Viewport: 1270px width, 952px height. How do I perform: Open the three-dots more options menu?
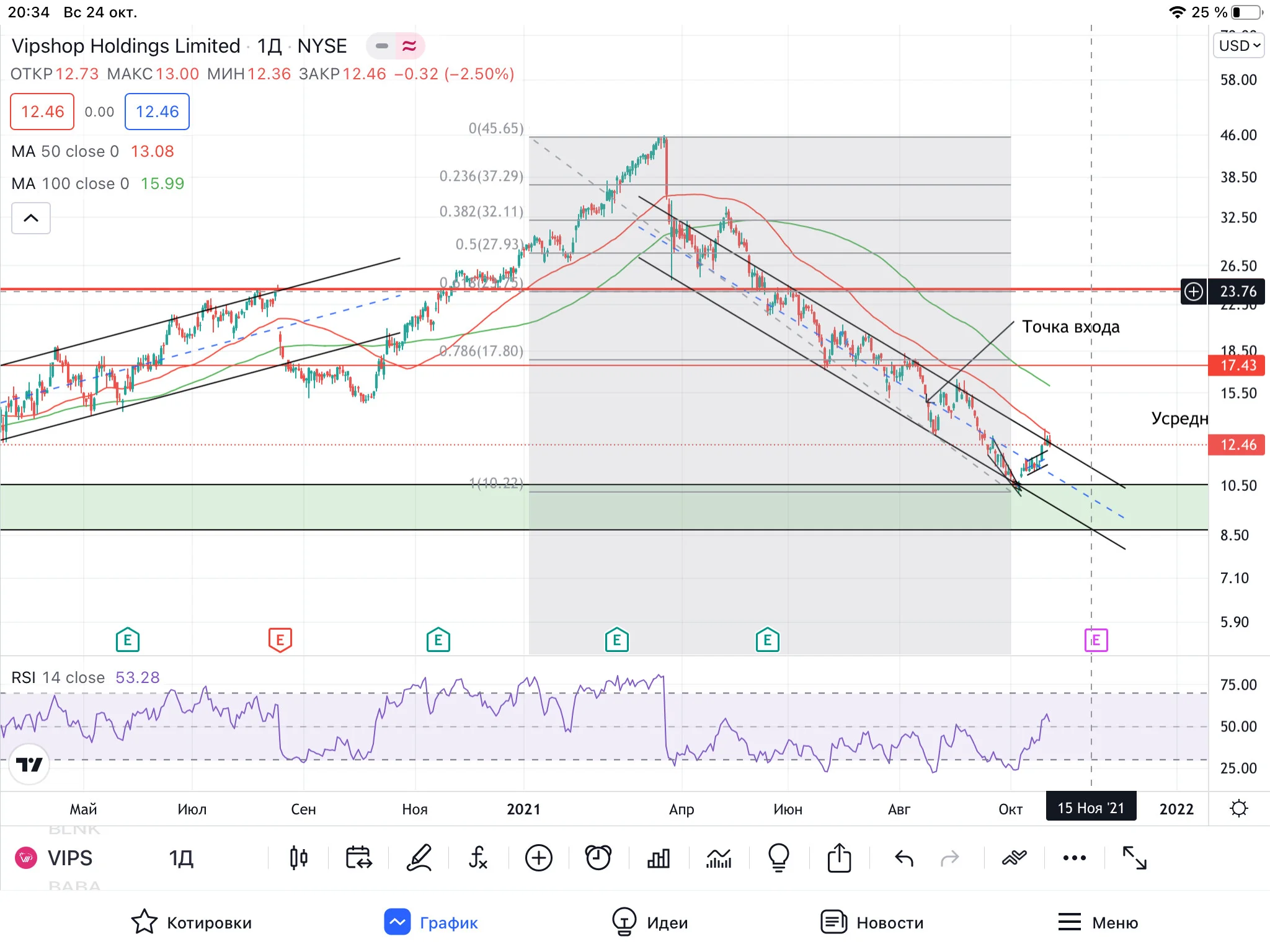[x=1075, y=858]
